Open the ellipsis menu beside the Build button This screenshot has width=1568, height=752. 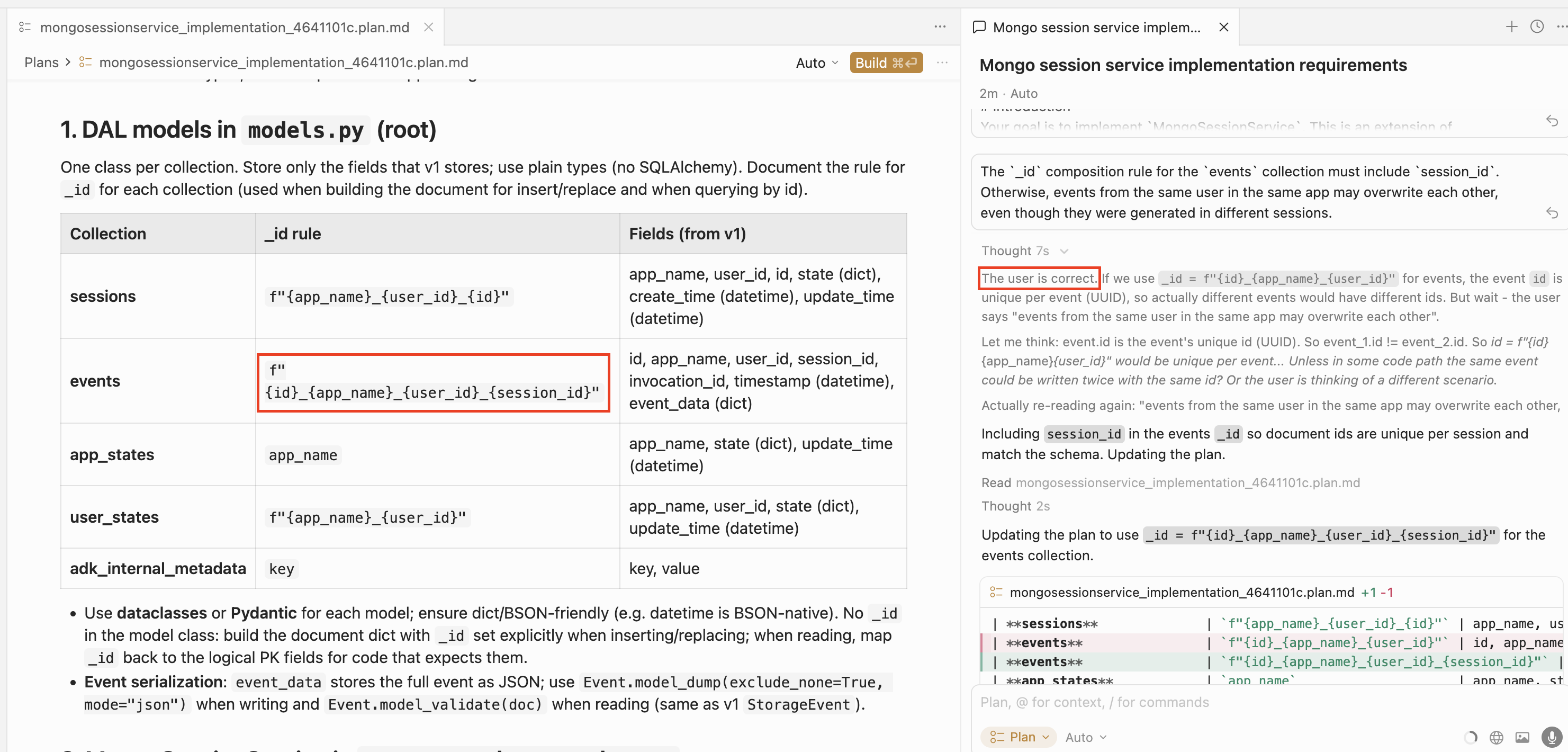[x=942, y=62]
